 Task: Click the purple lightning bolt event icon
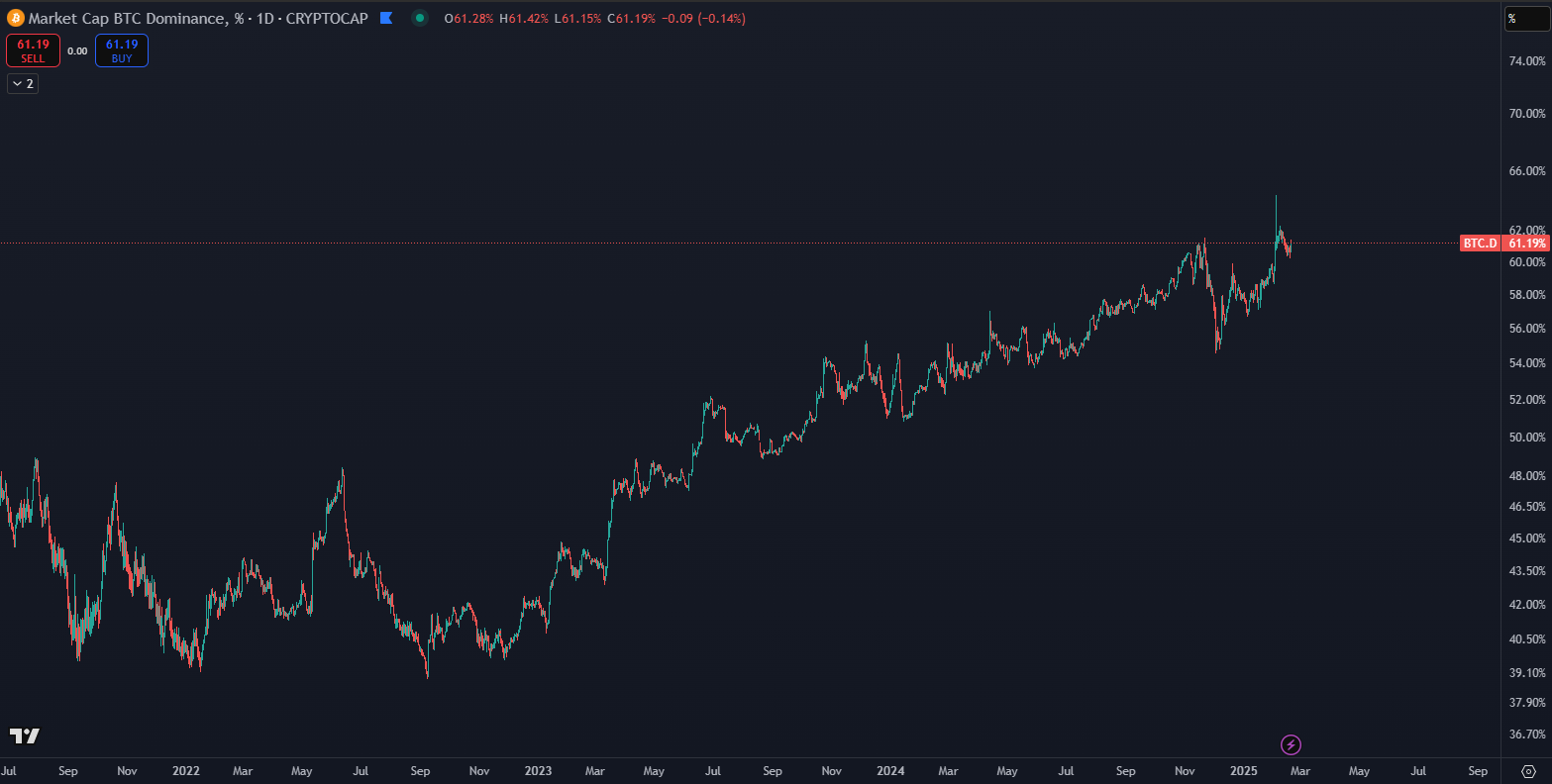pos(1291,744)
